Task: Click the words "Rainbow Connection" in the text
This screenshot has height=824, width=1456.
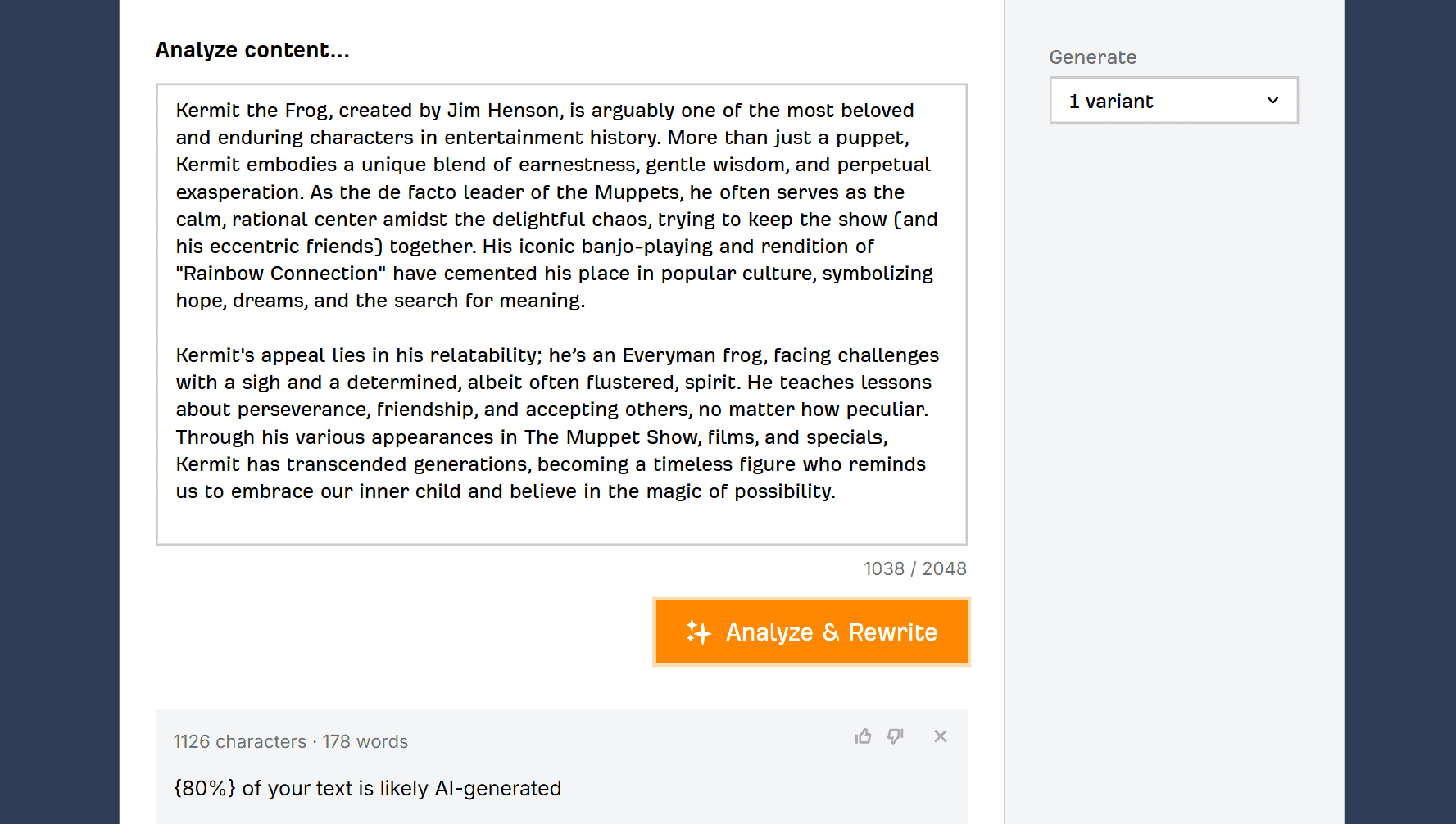Action: [280, 274]
